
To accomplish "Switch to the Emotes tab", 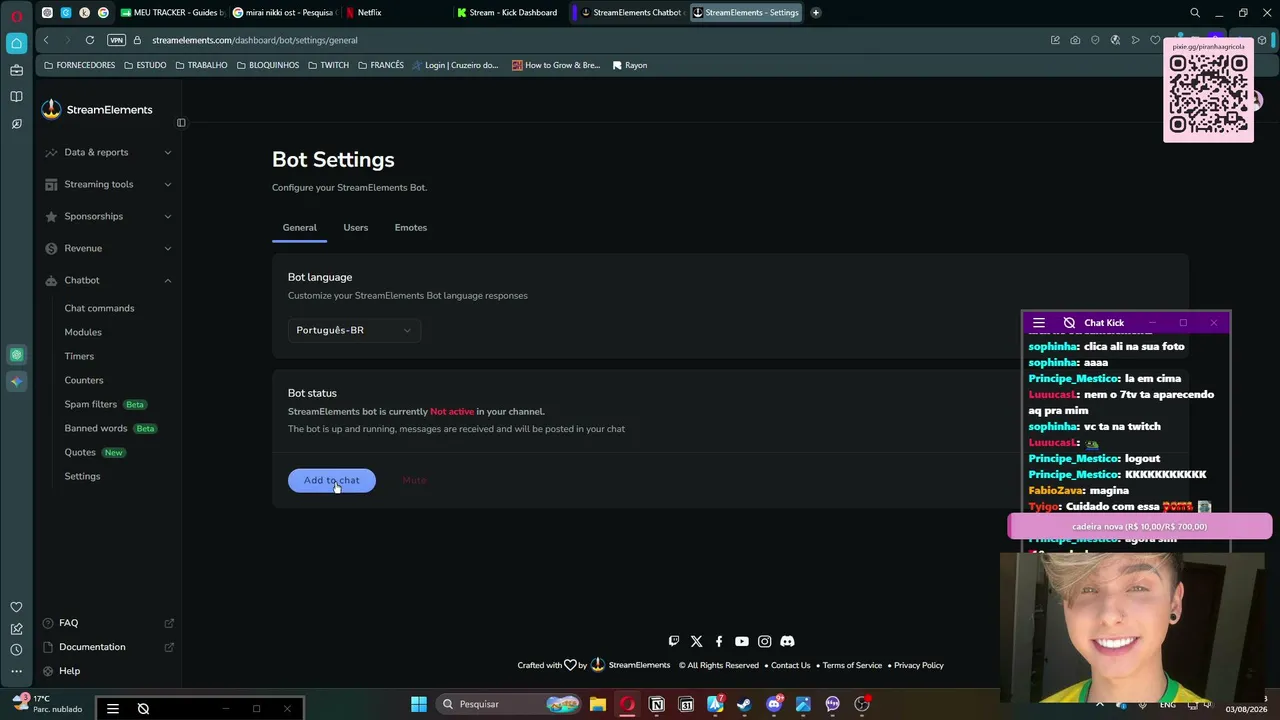I will [411, 228].
